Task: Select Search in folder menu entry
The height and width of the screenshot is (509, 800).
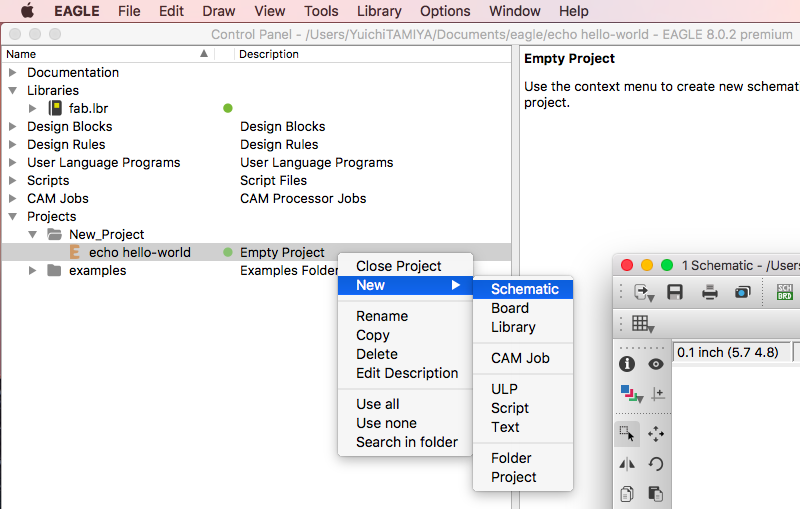Action: 406,442
